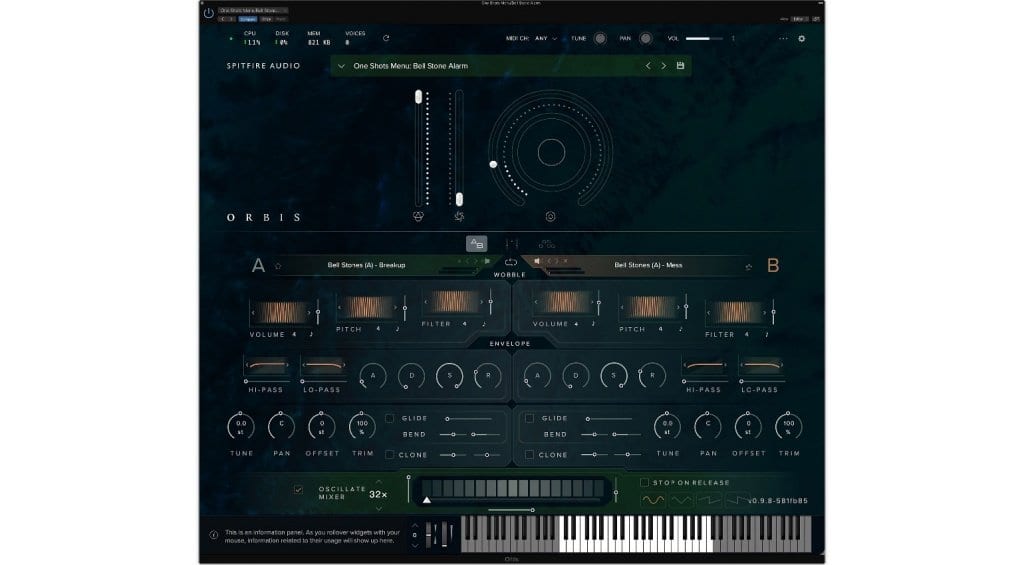The width and height of the screenshot is (1024, 565).
Task: Step keyboard octave down arrow
Action: pos(415,545)
